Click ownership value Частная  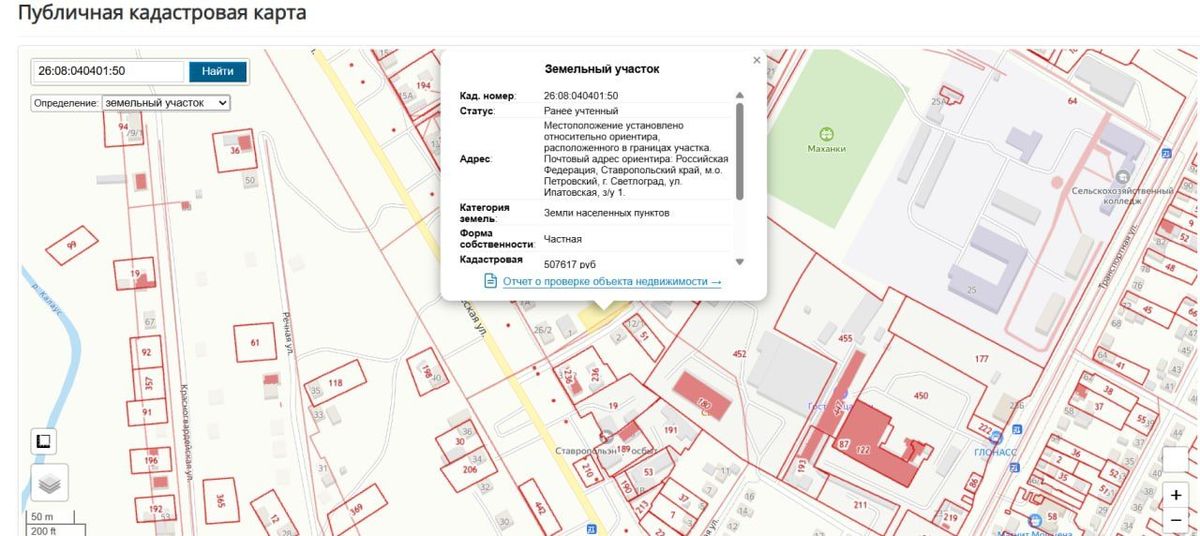563,239
